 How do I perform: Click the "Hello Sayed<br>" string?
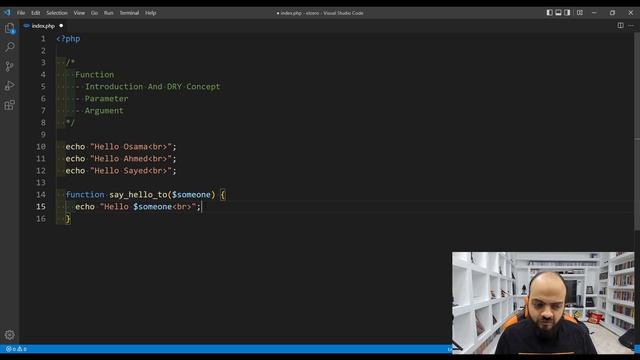click(x=131, y=171)
